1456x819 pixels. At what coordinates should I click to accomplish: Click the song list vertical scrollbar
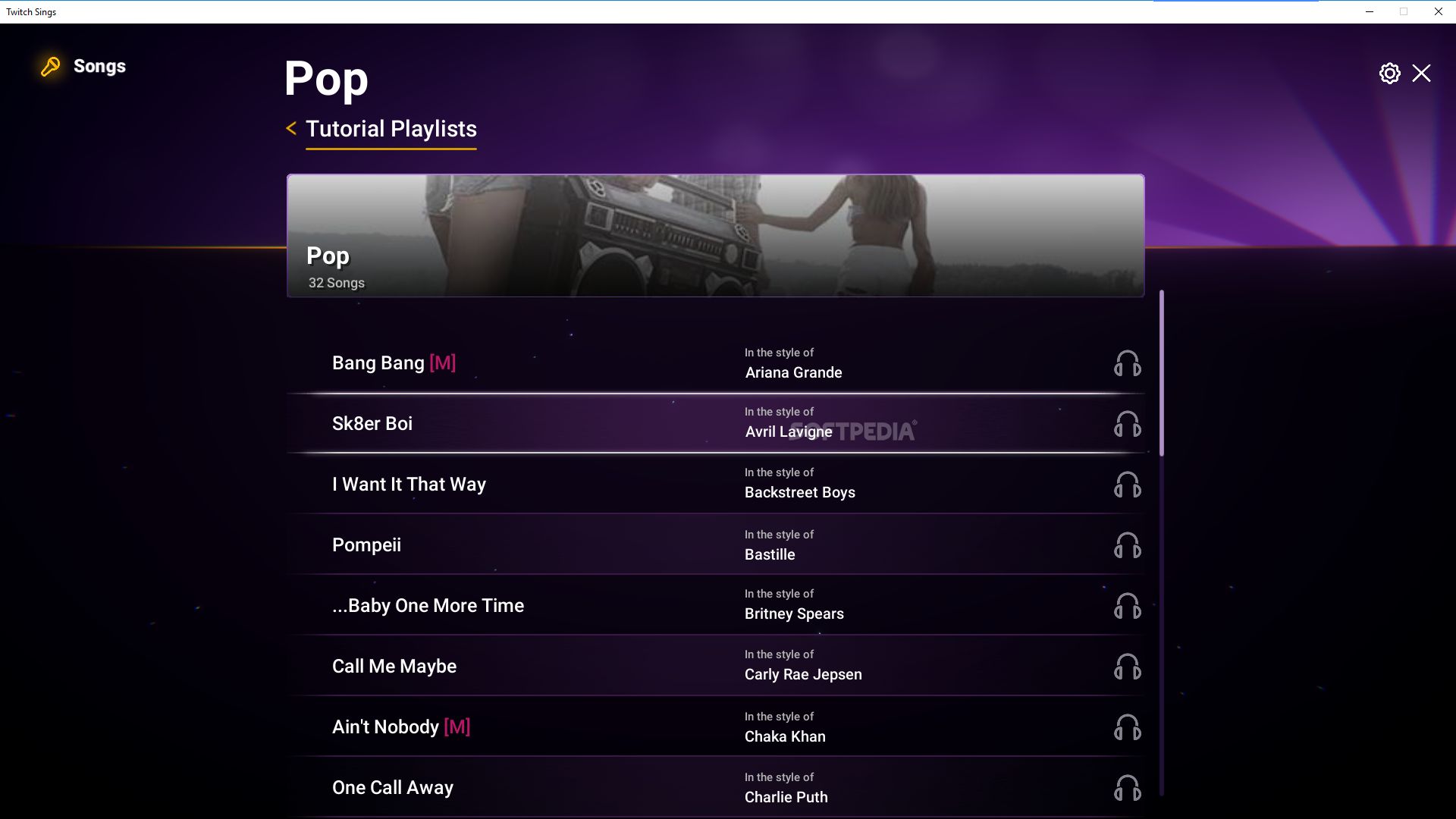click(x=1161, y=372)
